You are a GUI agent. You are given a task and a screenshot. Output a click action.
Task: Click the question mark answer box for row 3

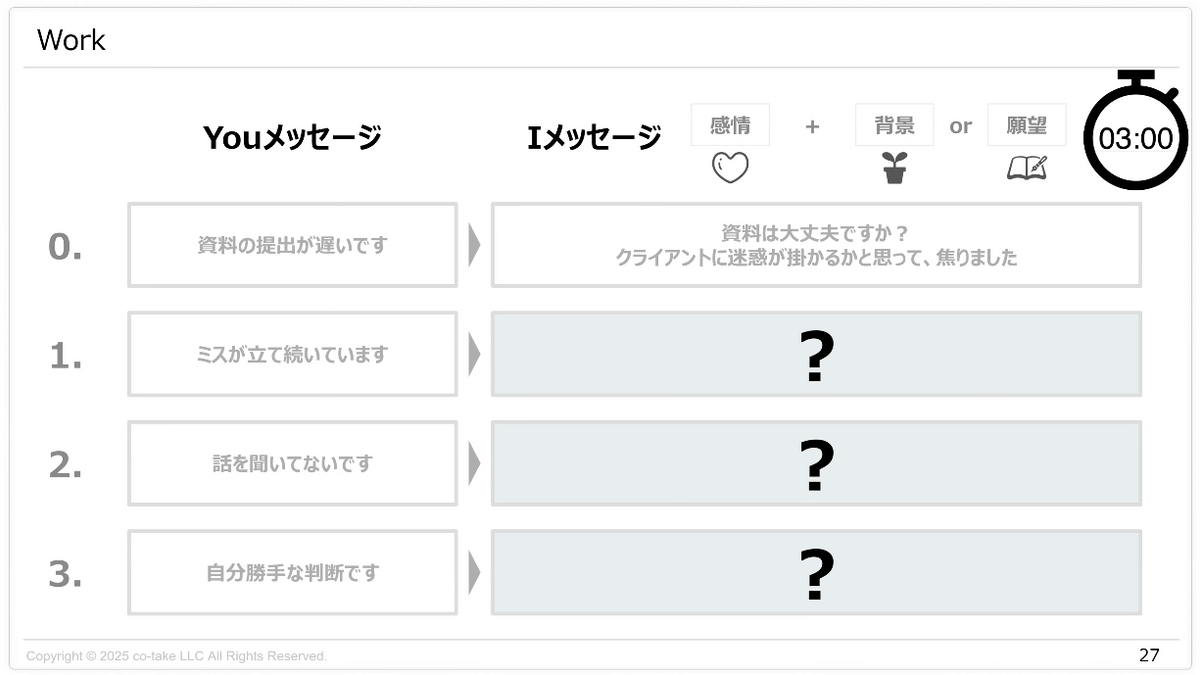tap(816, 573)
